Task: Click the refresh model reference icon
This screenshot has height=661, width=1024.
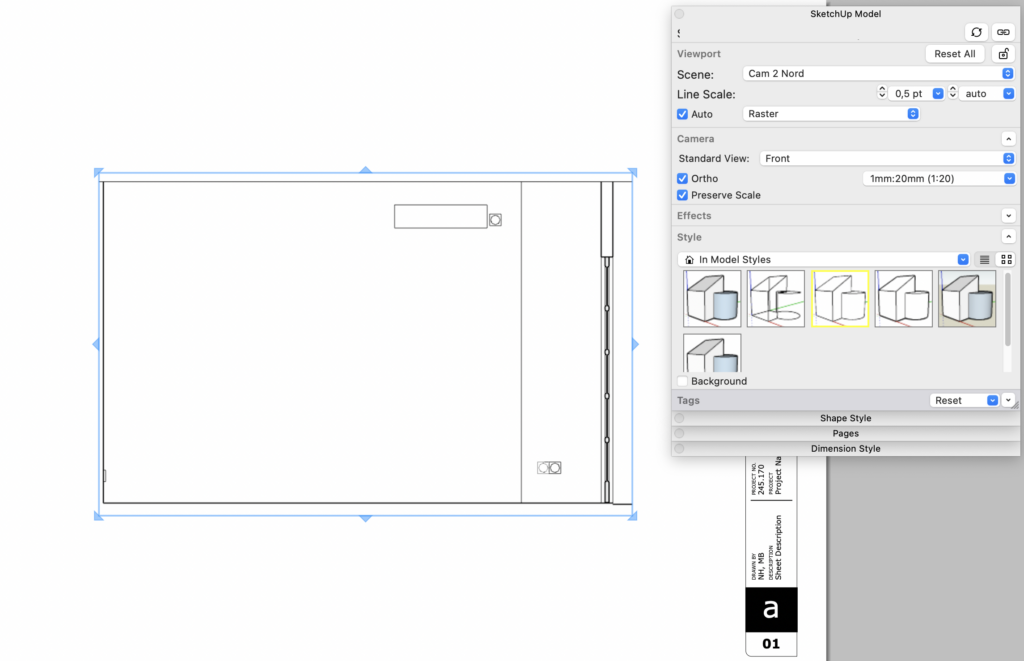Action: 976,32
